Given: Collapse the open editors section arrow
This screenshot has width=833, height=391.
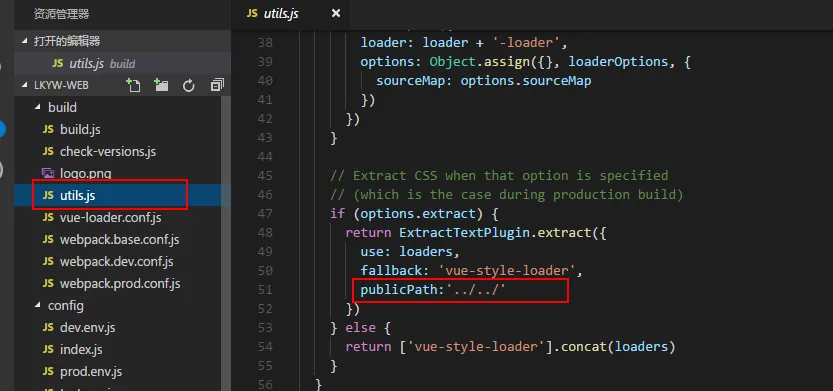Looking at the screenshot, I should (23, 41).
